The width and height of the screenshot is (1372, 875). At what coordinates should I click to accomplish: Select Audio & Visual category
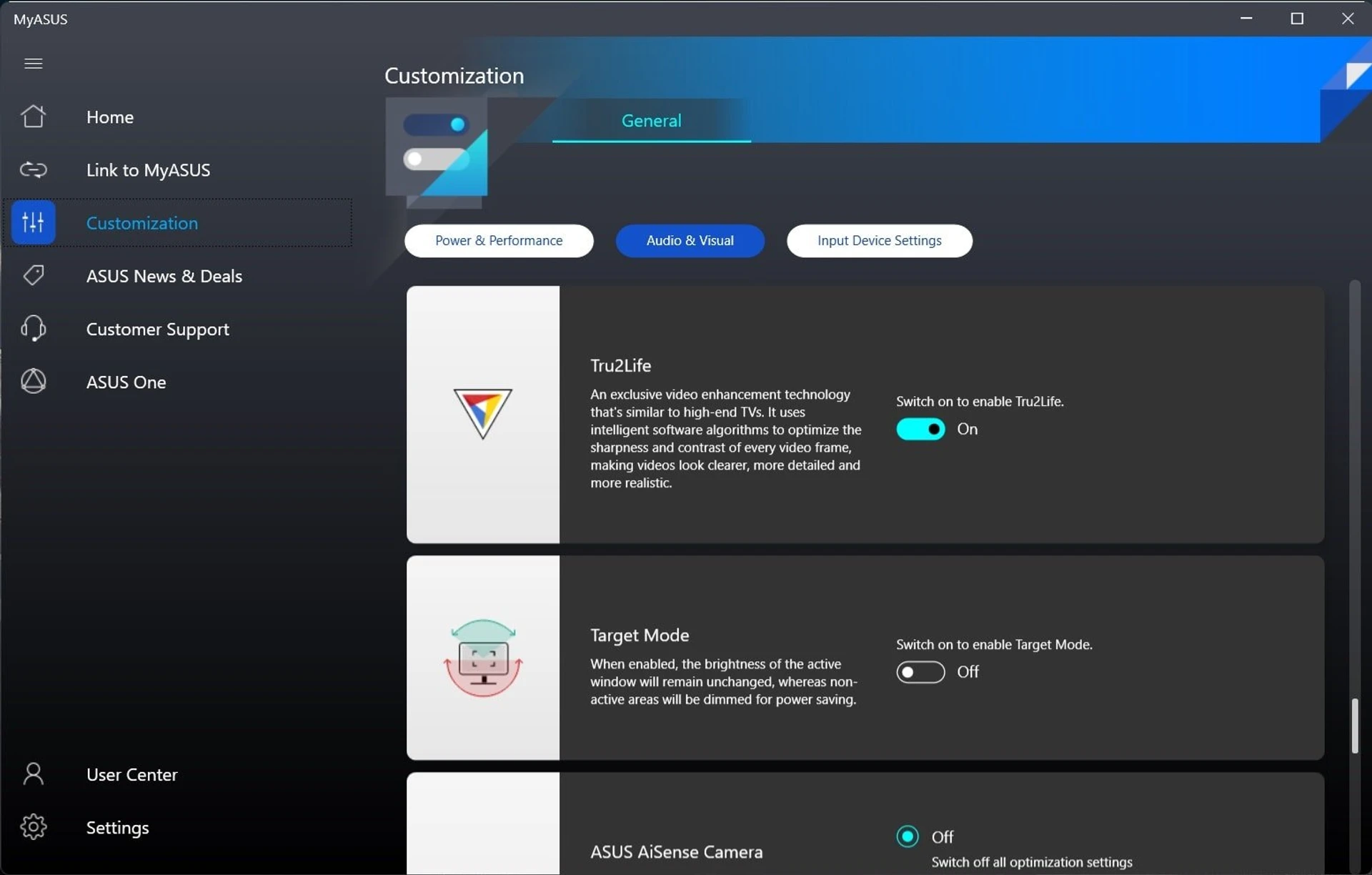pyautogui.click(x=690, y=240)
